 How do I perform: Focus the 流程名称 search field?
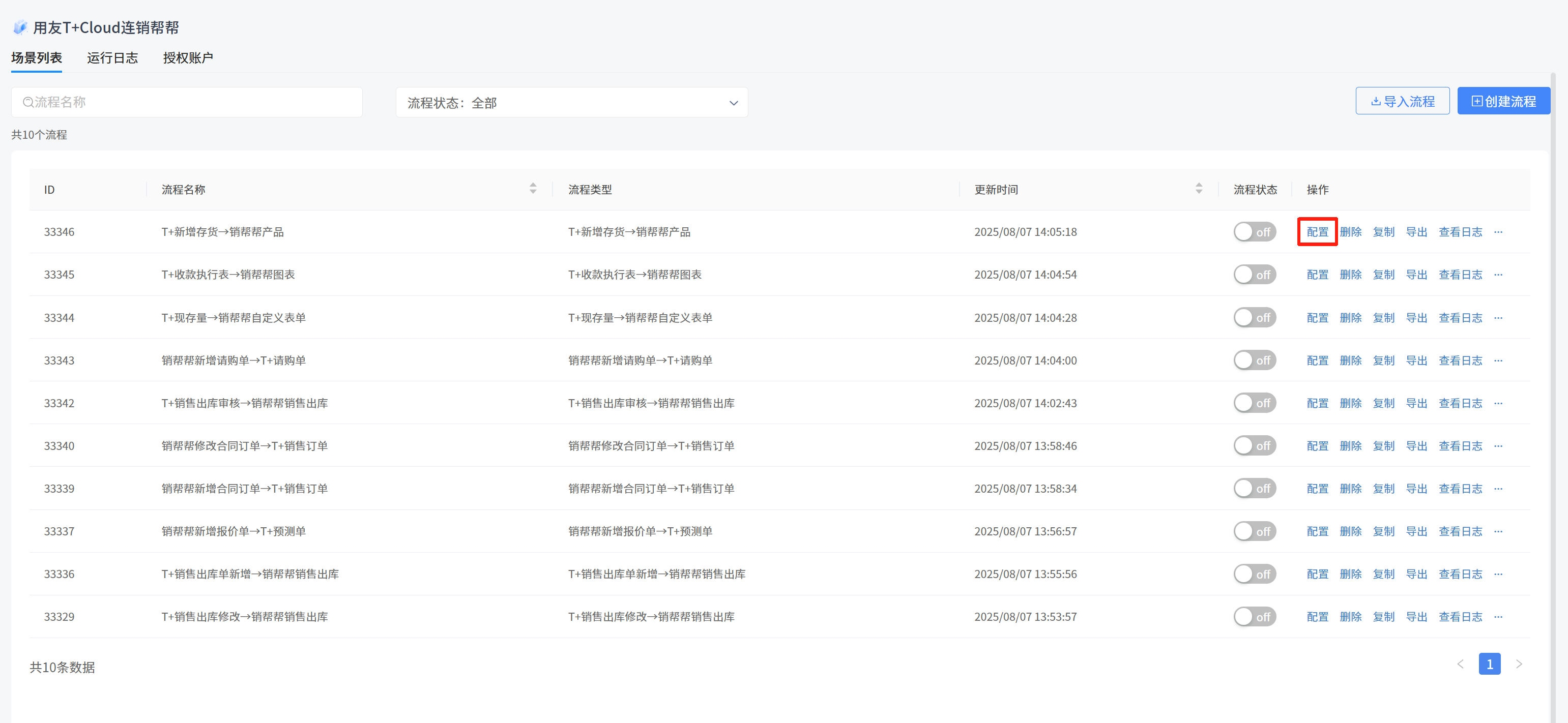click(187, 102)
